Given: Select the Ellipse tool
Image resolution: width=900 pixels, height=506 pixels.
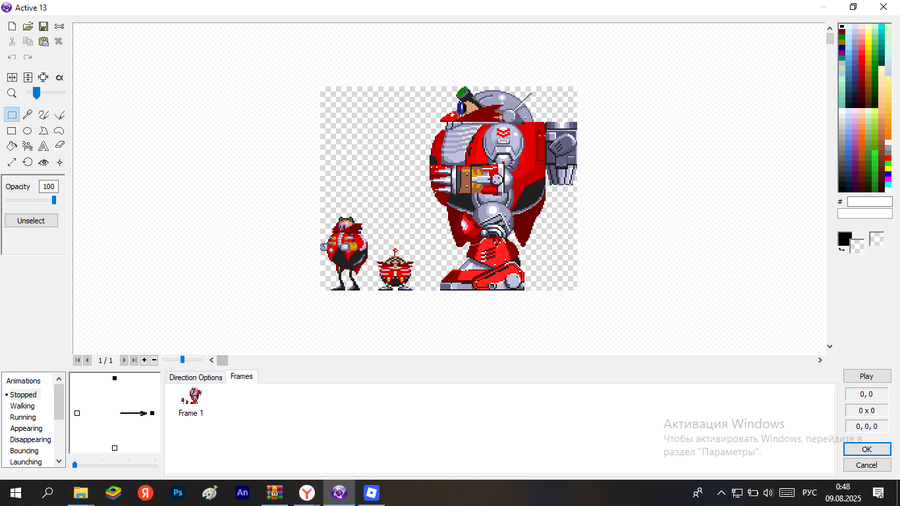Looking at the screenshot, I should (28, 131).
